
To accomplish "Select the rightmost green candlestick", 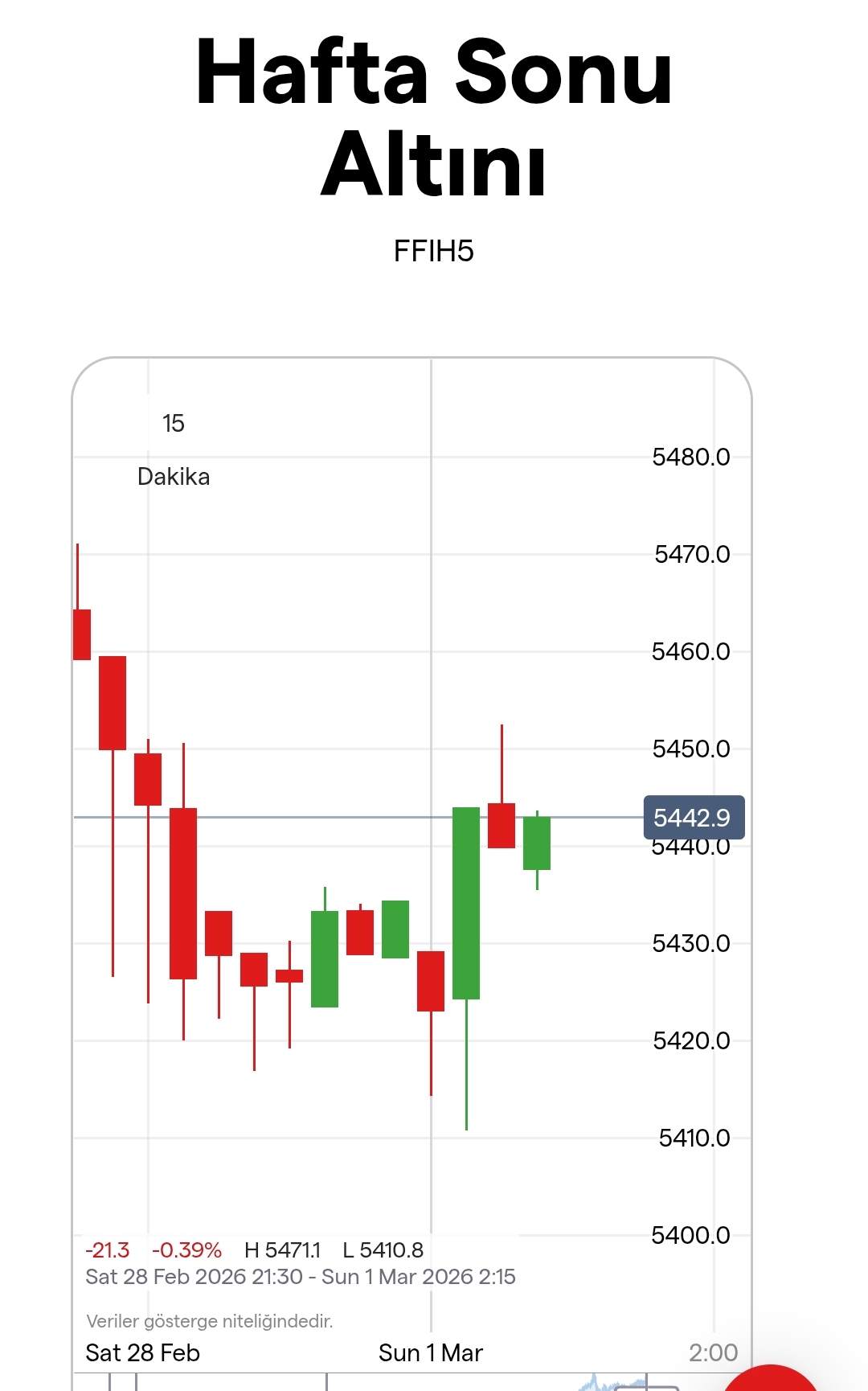I will coord(537,843).
